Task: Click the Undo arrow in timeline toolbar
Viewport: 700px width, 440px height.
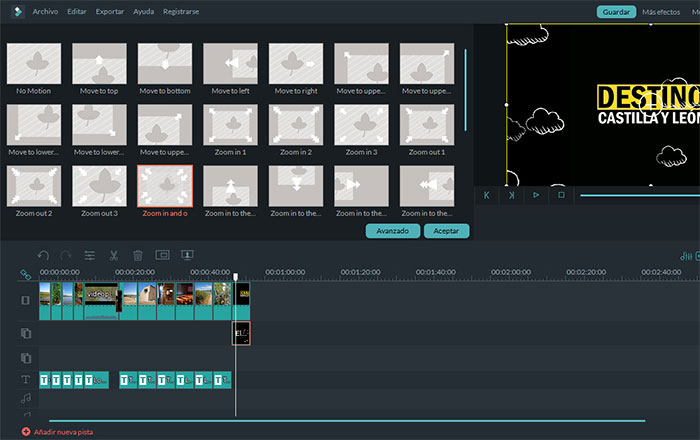Action: (43, 255)
